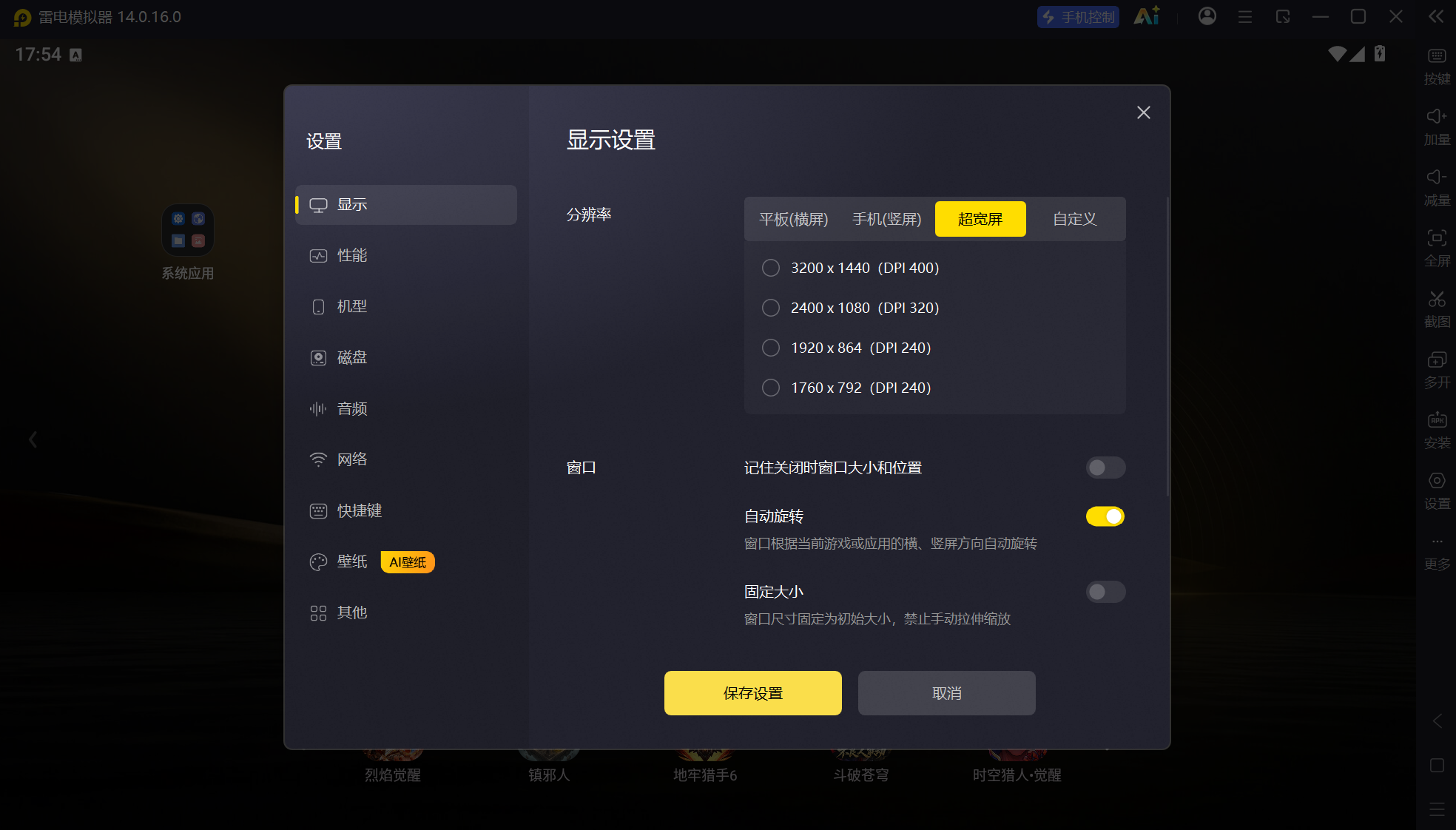Click the 雷电模拟器 logo icon
This screenshot has width=1456, height=830.
coord(22,17)
